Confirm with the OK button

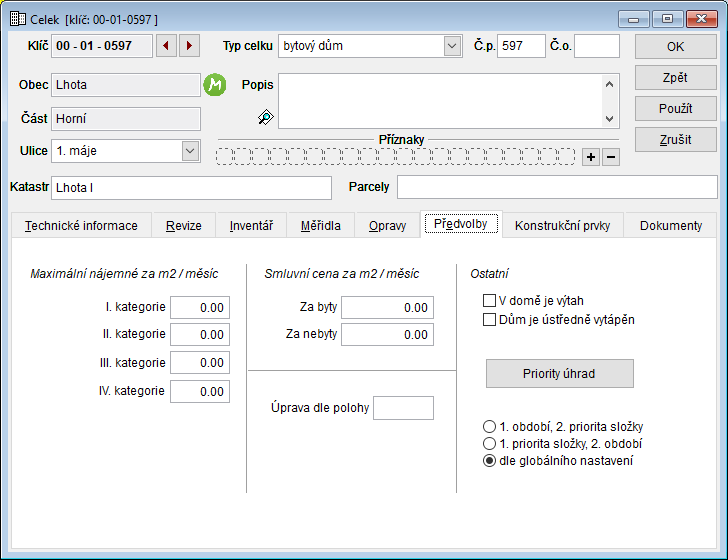tap(675, 46)
